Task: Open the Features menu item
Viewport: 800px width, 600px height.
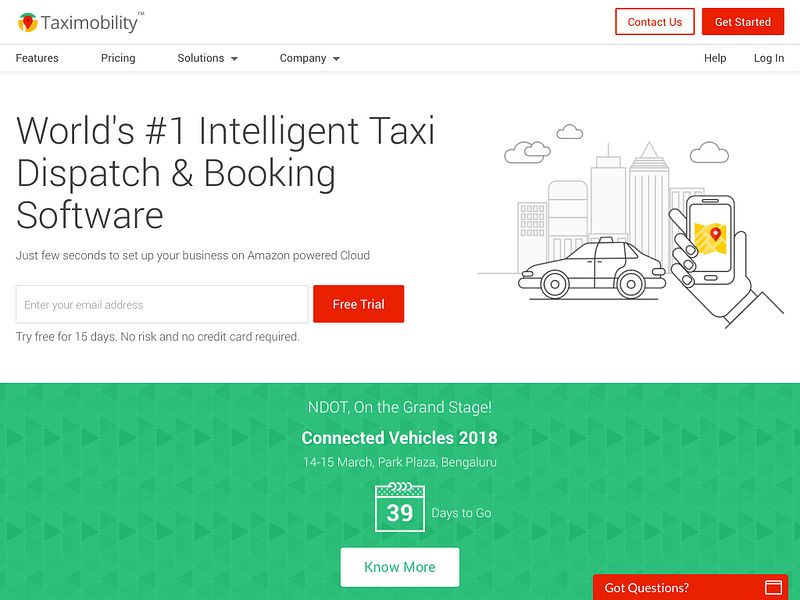Action: [x=37, y=58]
